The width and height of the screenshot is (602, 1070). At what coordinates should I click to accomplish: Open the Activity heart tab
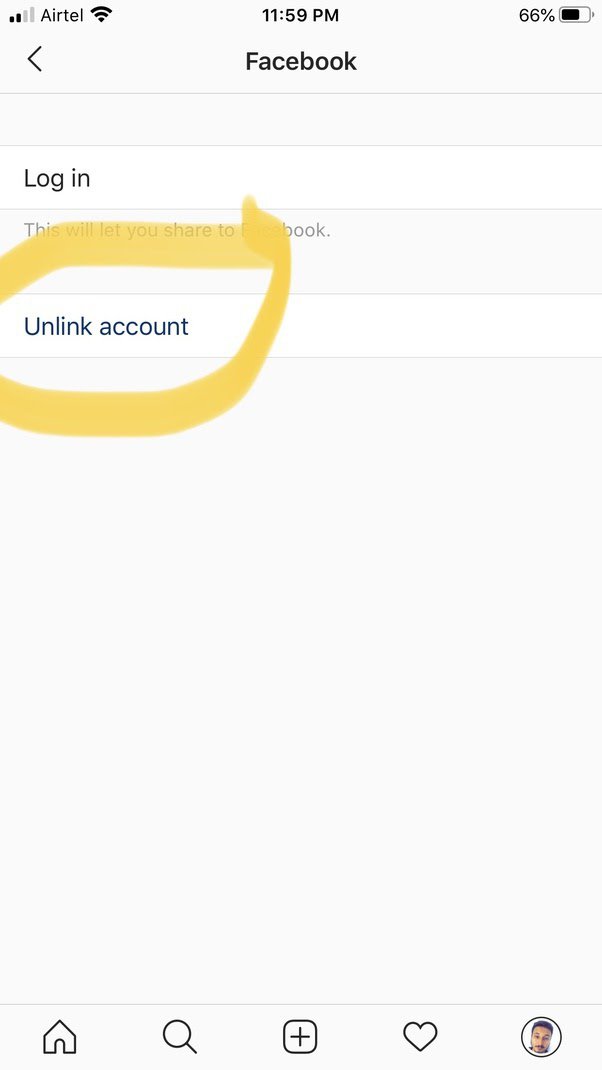click(420, 1037)
